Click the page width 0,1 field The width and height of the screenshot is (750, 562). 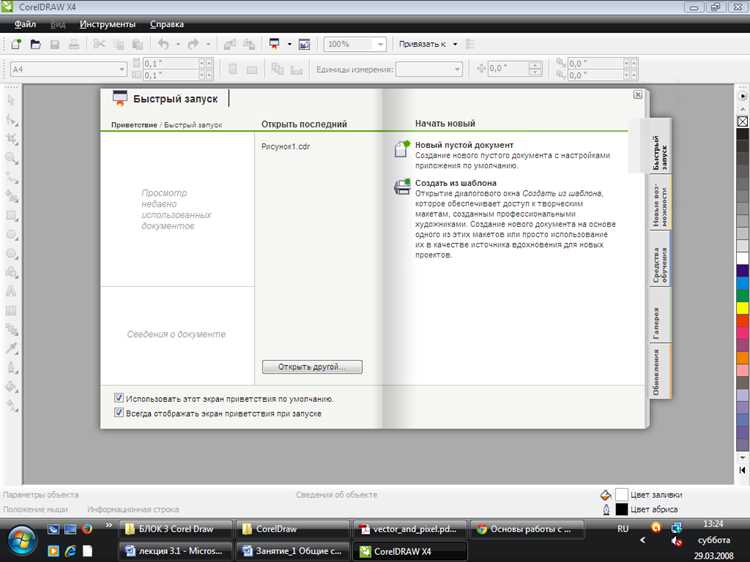tap(170, 63)
